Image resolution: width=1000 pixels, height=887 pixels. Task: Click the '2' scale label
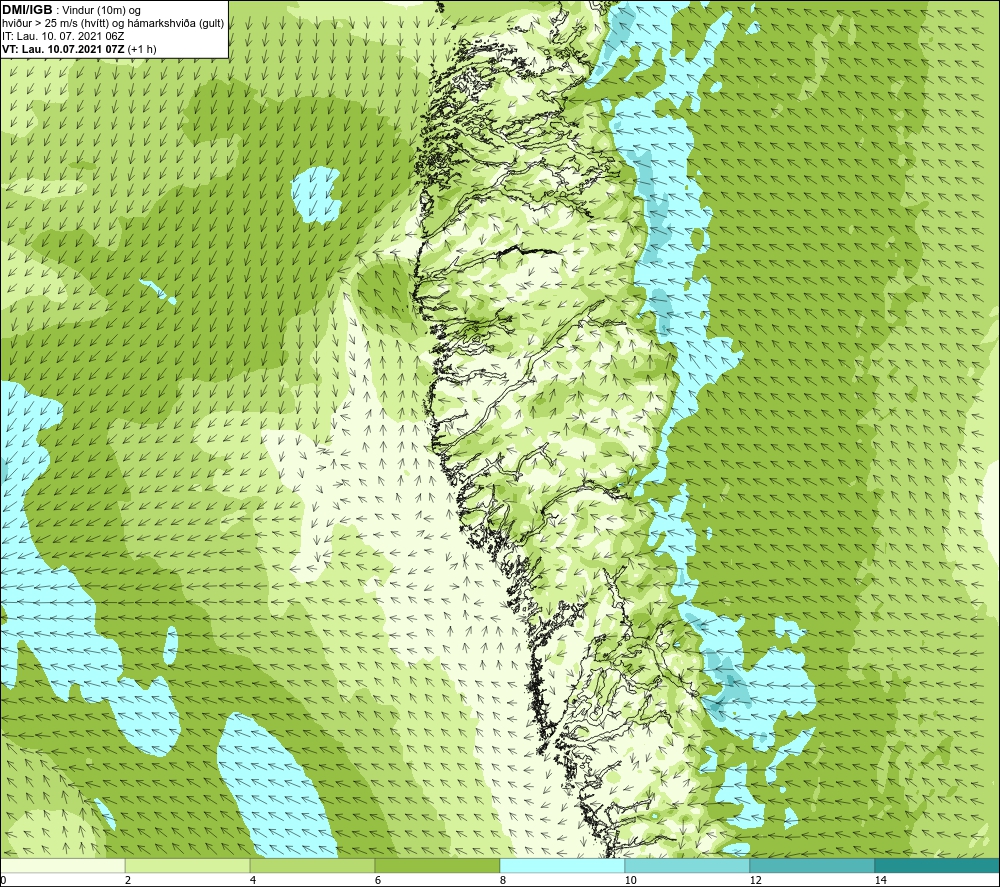[x=128, y=880]
